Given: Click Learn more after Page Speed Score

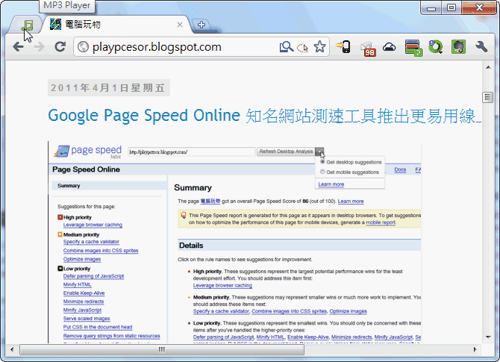Looking at the screenshot, I should point(351,201).
